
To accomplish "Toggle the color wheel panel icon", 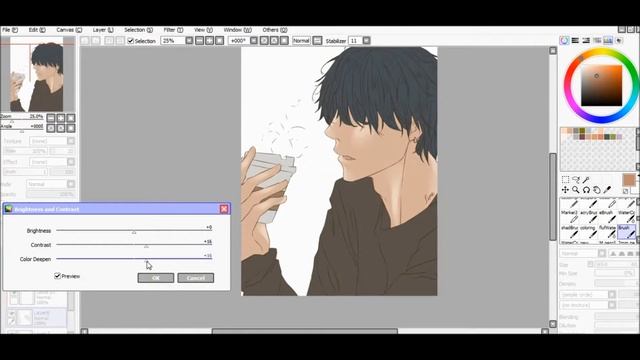I will 564,40.
